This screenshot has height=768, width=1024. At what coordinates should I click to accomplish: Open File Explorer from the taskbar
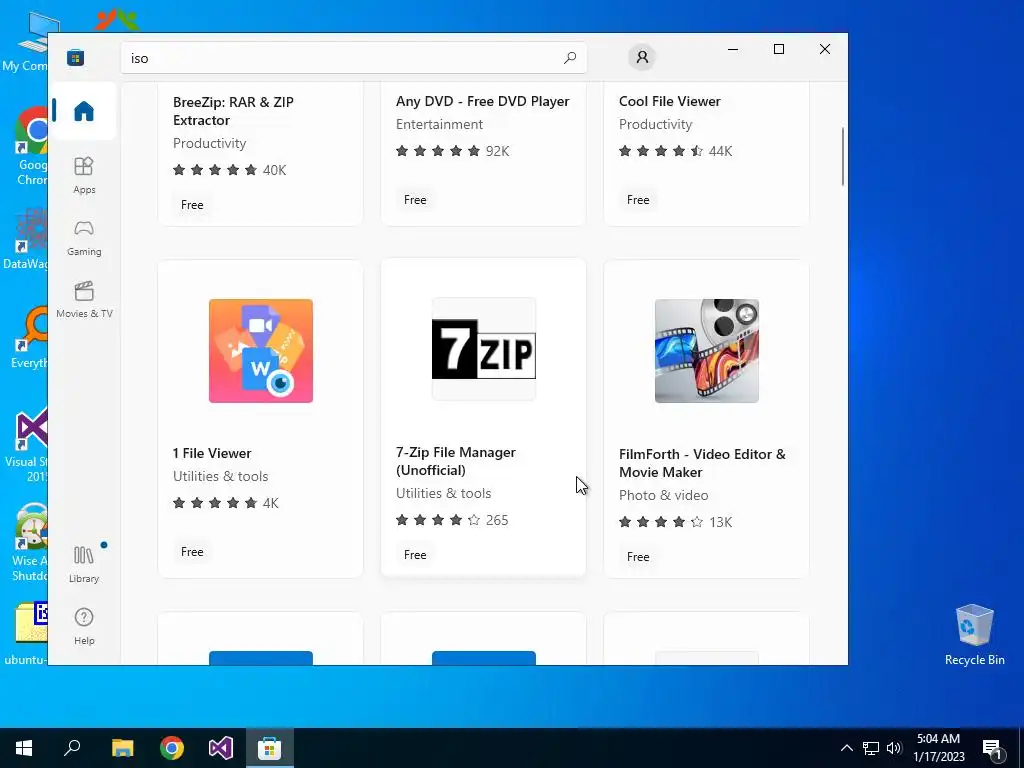tap(122, 748)
